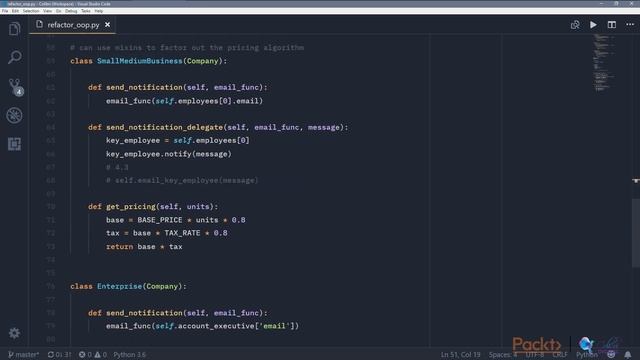Split the editor to the right
Viewport: 640px width, 360px height.
pos(611,25)
